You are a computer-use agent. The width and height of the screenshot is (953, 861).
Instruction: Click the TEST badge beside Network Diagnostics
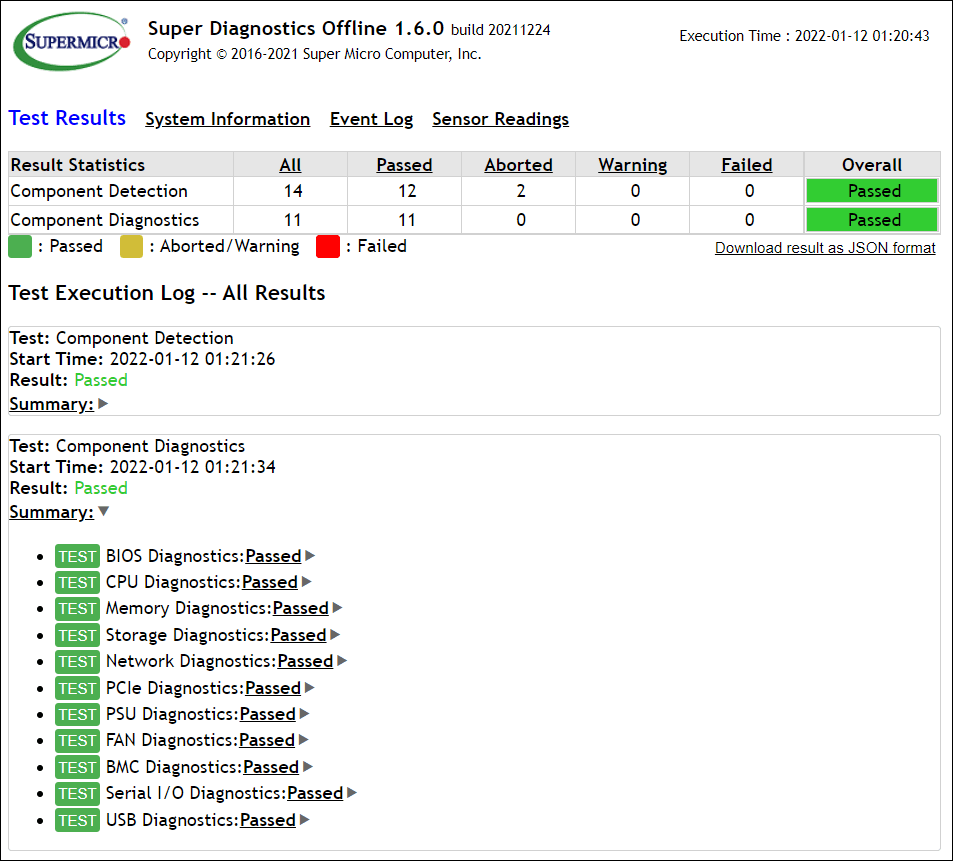(77, 662)
